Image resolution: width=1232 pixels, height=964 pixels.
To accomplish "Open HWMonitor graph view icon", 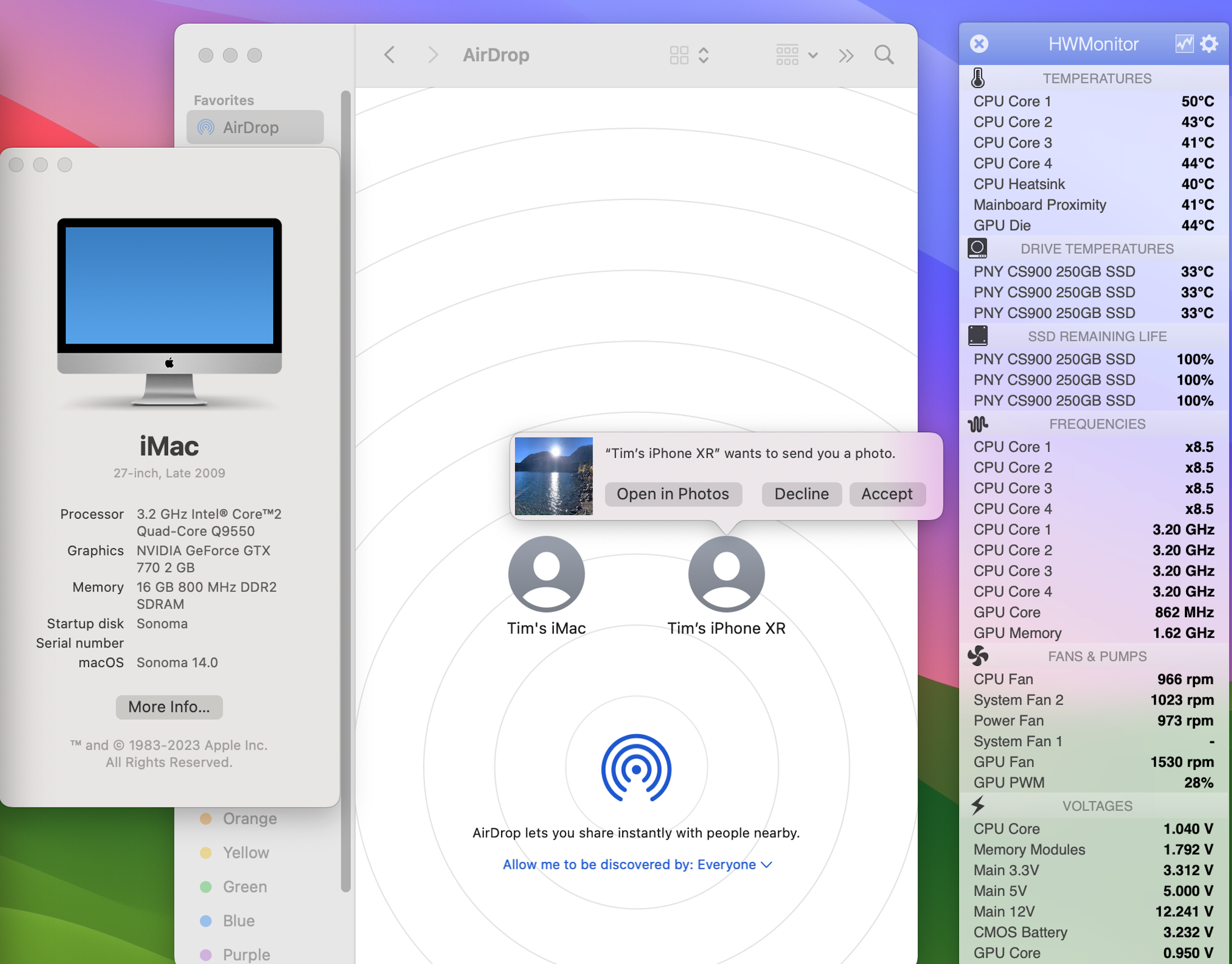I will click(x=1184, y=44).
